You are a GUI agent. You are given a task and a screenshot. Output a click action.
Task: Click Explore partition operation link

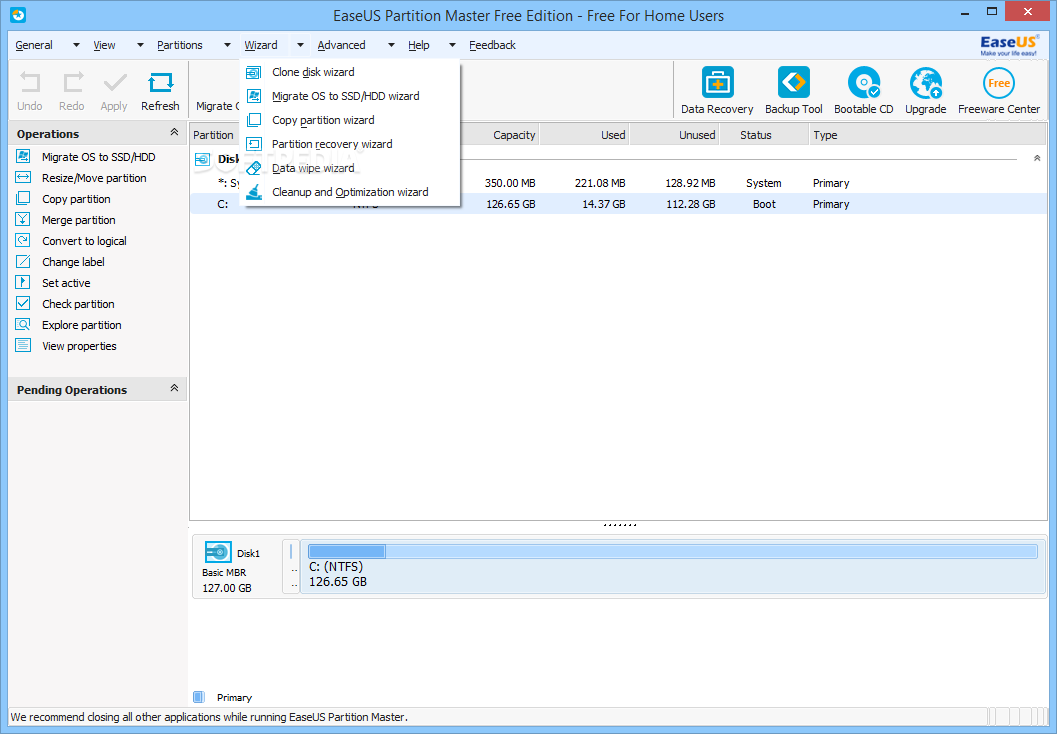[82, 325]
